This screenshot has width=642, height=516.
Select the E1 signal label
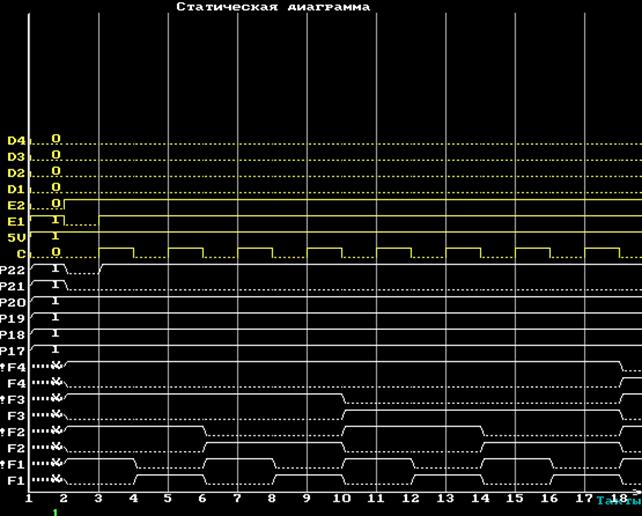(16, 222)
